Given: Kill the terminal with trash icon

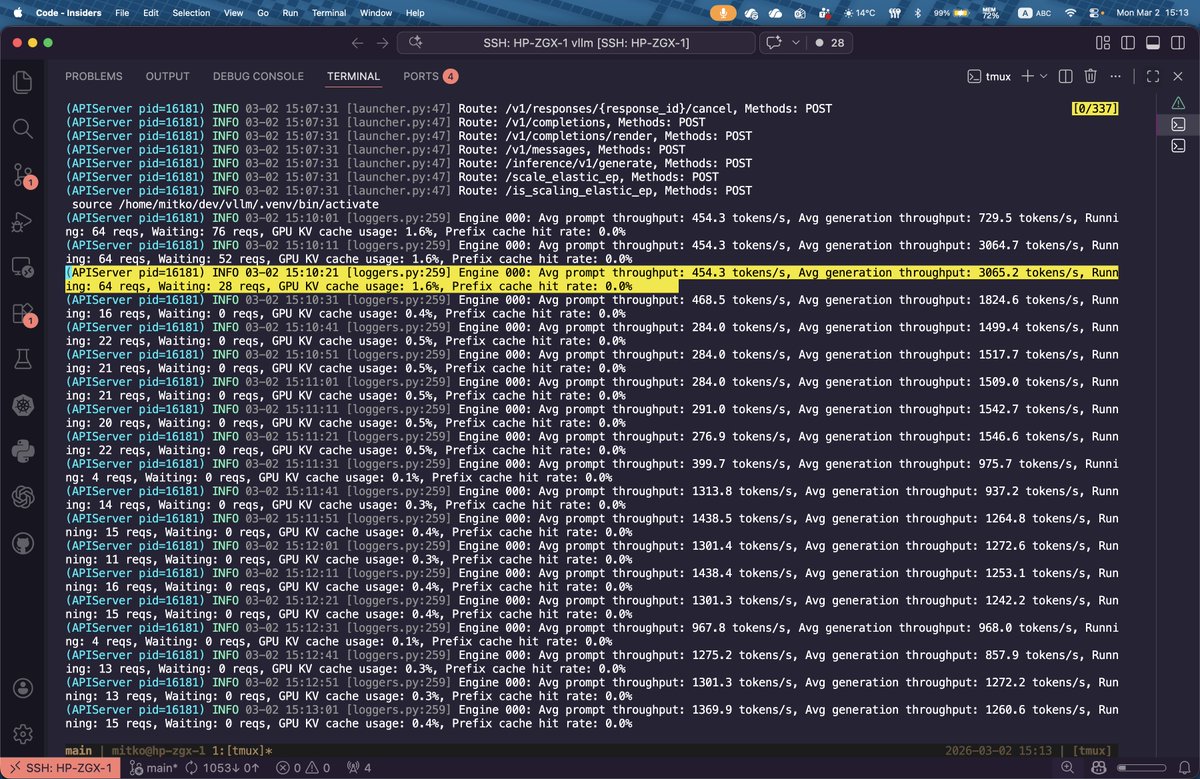Looking at the screenshot, I should tap(1091, 76).
